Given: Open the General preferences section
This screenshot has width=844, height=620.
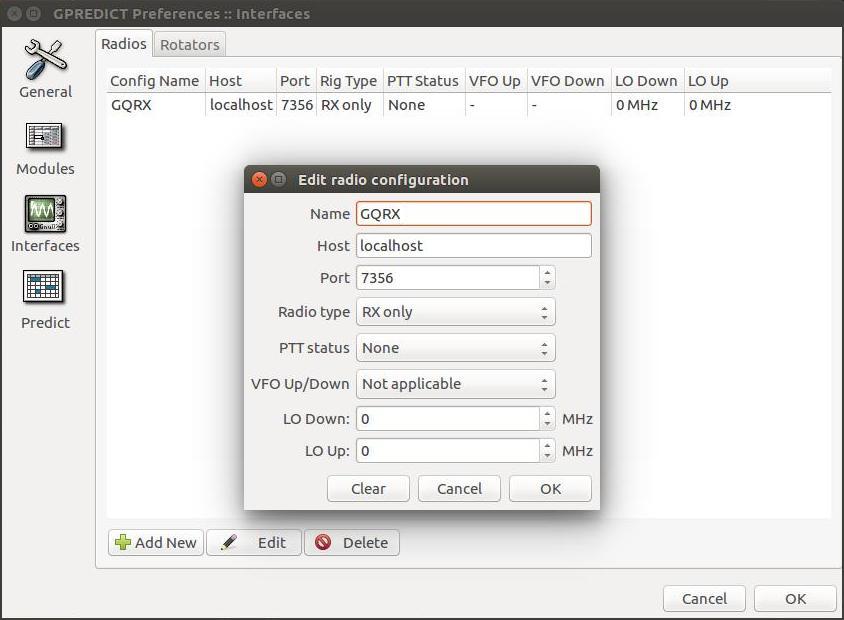Looking at the screenshot, I should click(46, 69).
